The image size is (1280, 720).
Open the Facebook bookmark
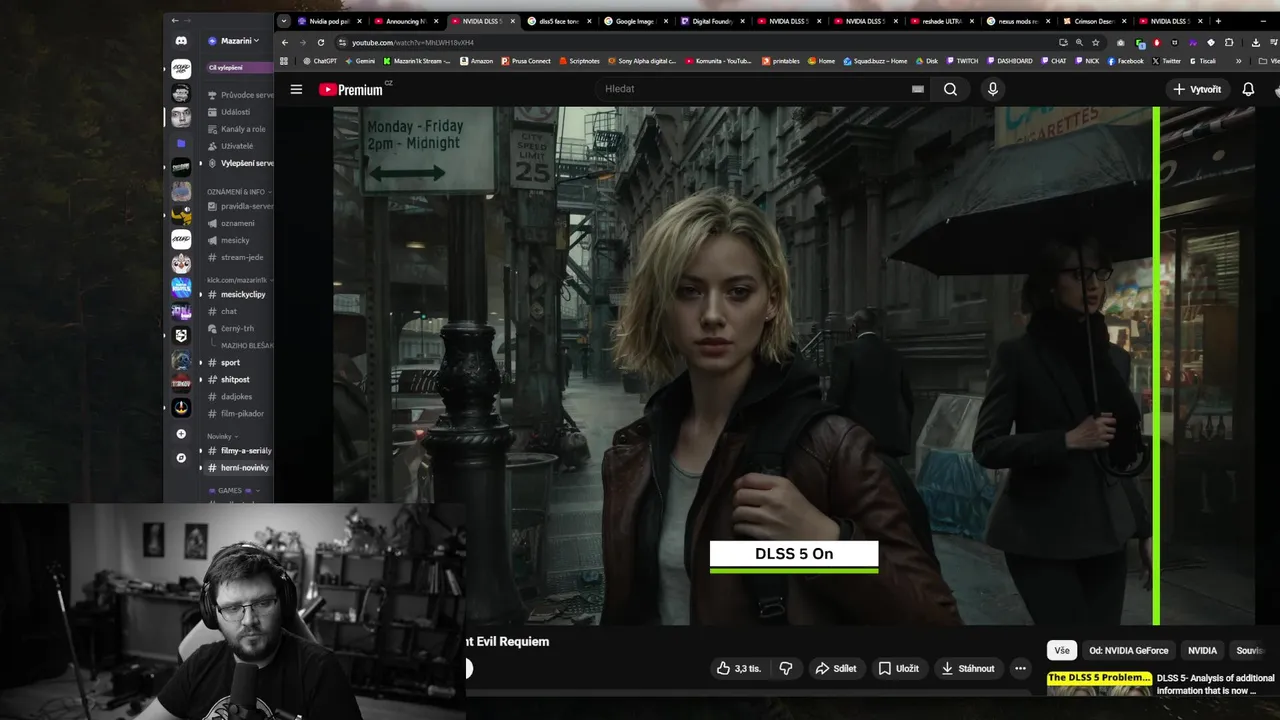pos(1125,61)
